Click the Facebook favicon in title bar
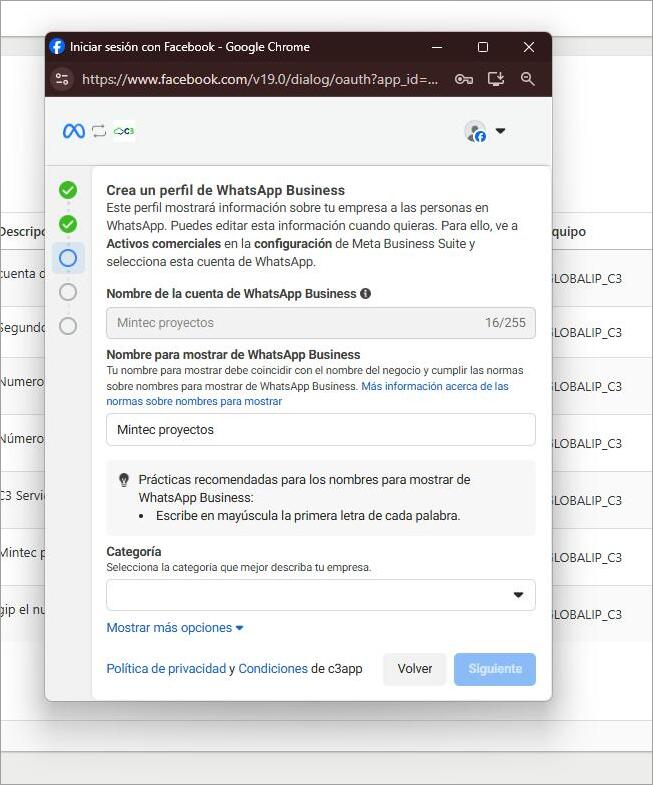 point(57,47)
